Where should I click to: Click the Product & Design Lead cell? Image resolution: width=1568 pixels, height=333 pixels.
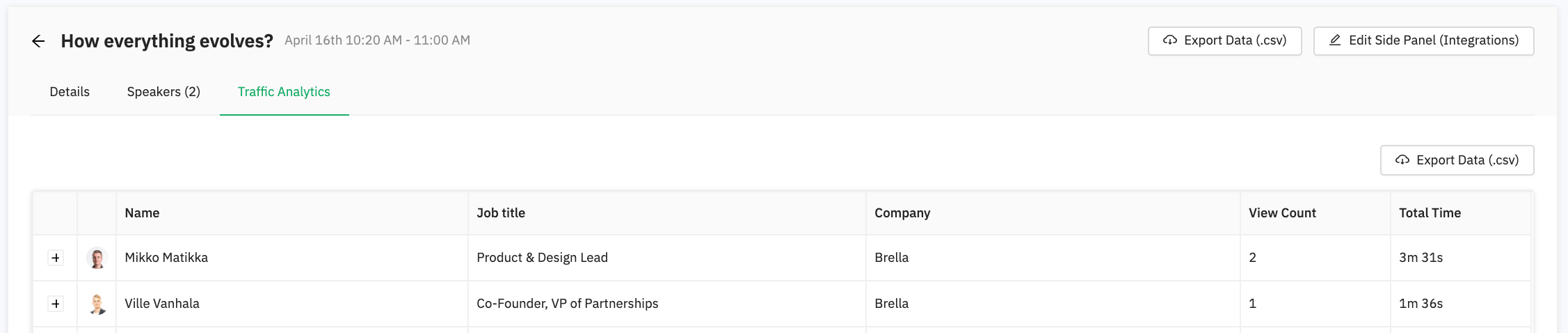[x=542, y=258]
